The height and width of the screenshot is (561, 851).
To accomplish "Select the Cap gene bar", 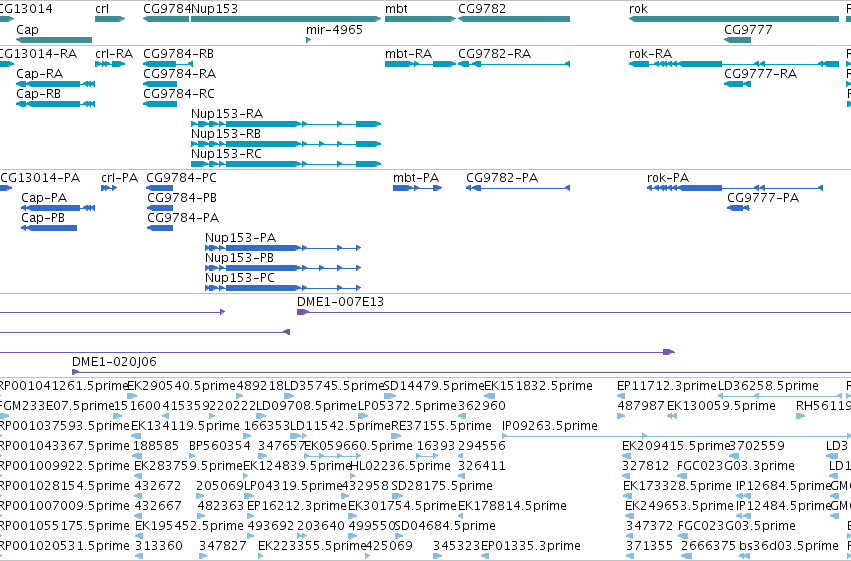I will click(x=54, y=40).
